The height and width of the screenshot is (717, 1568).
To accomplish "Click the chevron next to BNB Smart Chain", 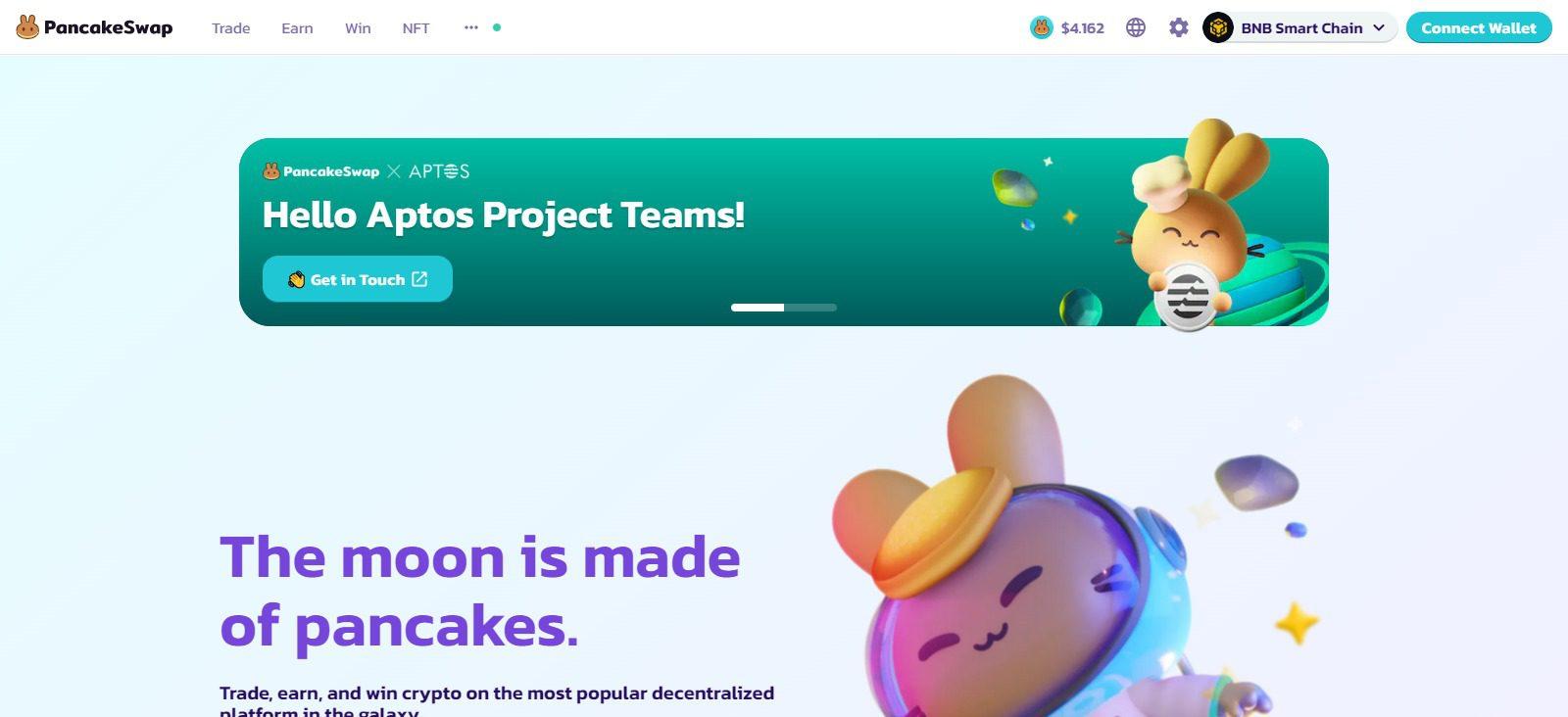I will pyautogui.click(x=1379, y=27).
